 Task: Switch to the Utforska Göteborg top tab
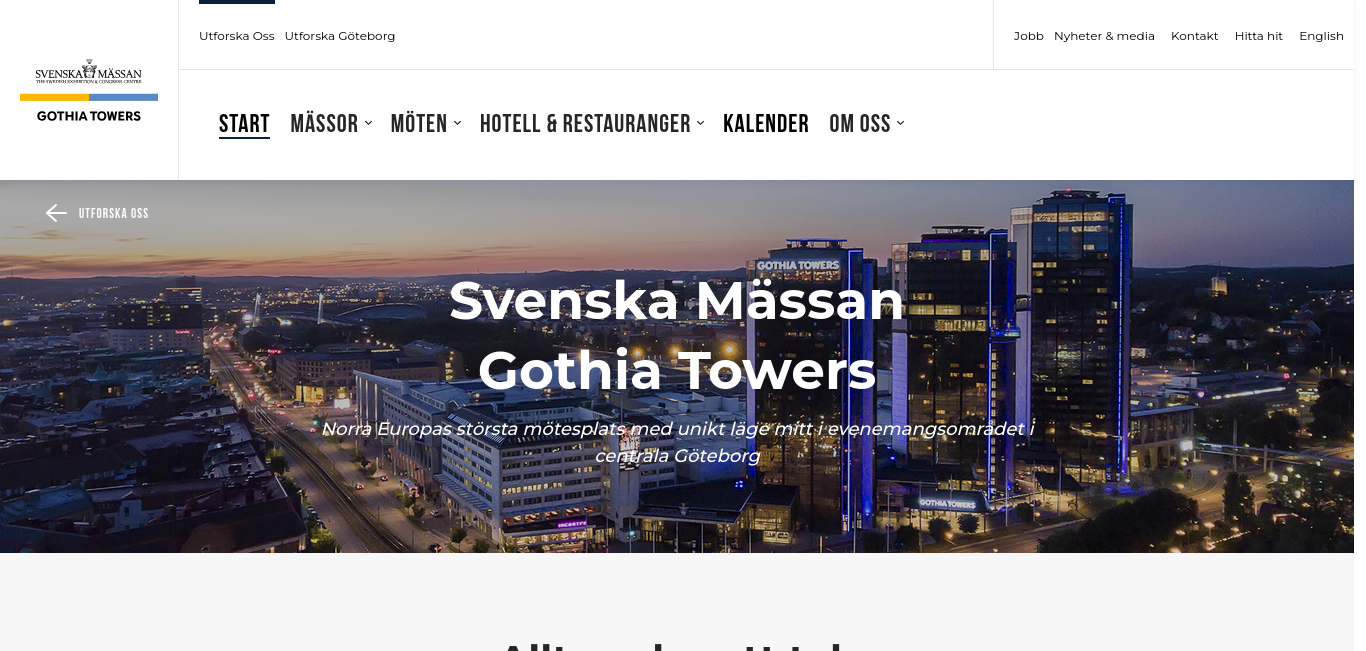(340, 36)
